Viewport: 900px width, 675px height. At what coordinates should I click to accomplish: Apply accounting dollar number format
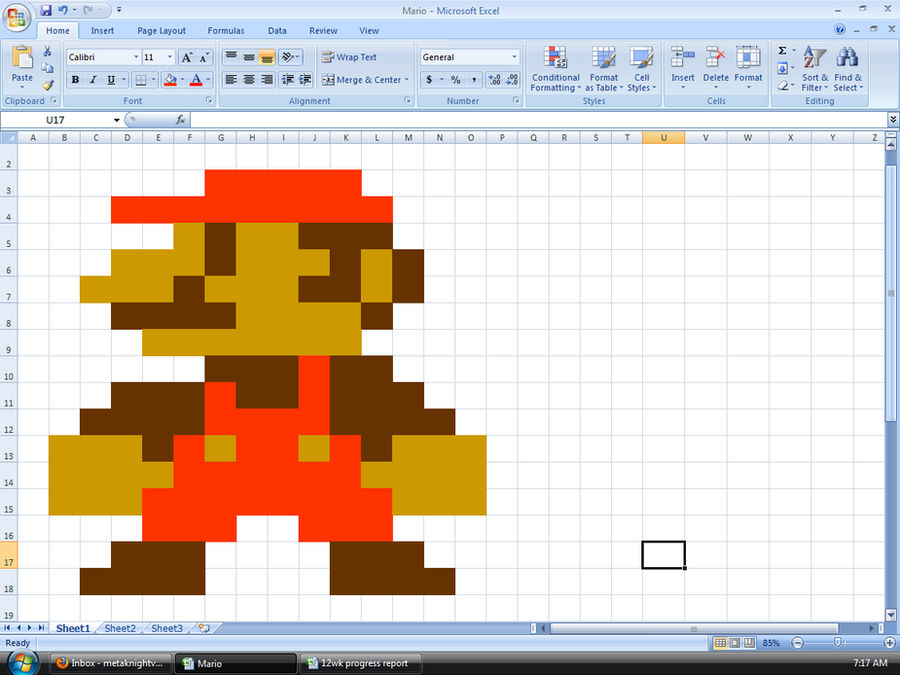429,80
